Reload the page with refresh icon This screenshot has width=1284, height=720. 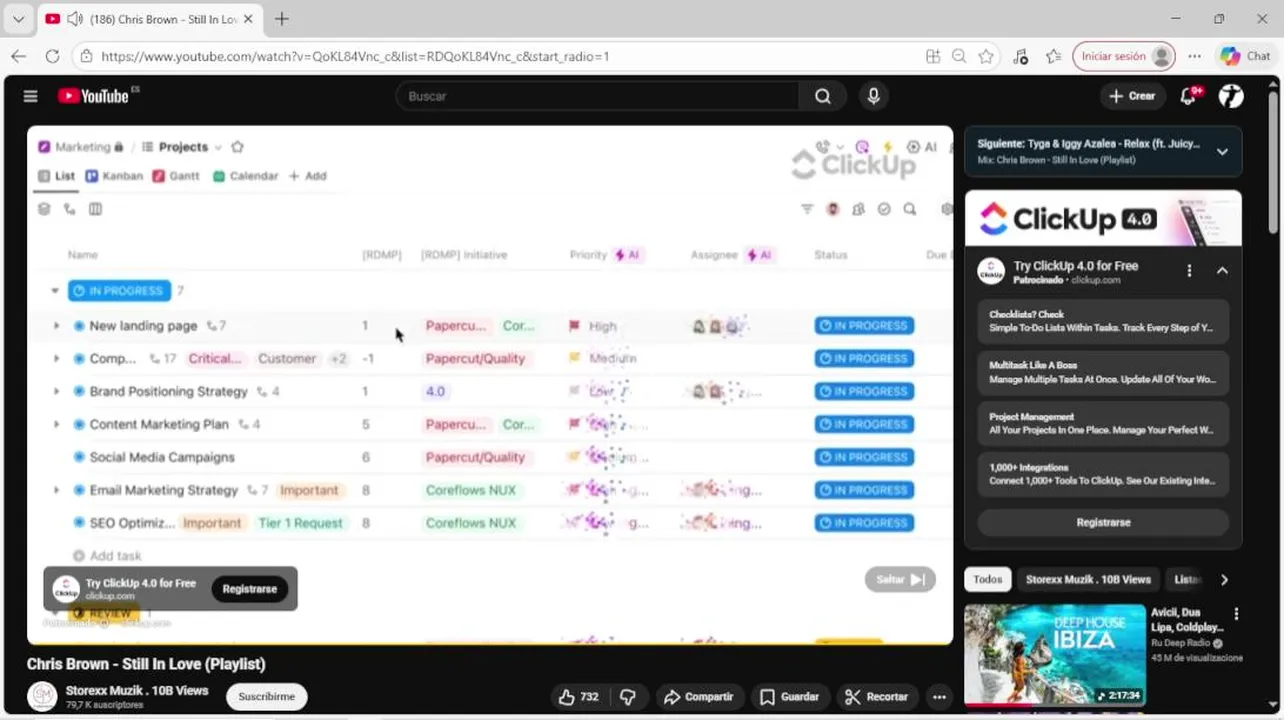point(52,56)
